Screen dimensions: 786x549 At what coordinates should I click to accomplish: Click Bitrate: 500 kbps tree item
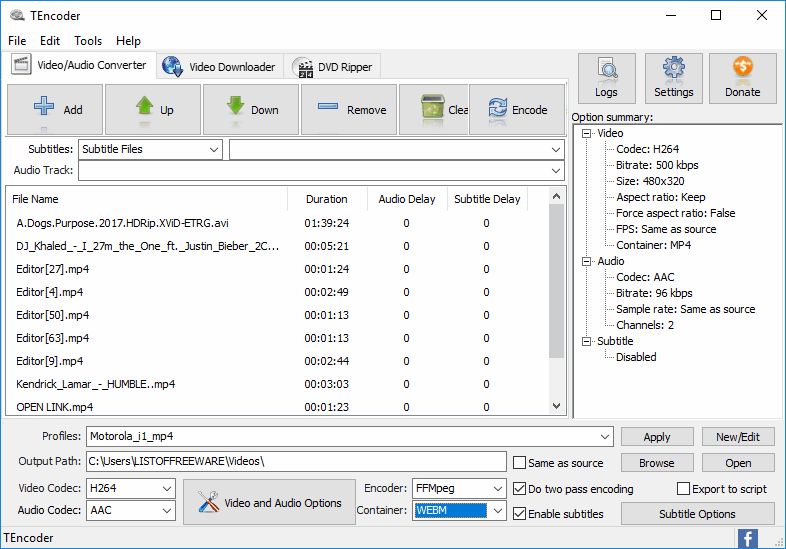pyautogui.click(x=657, y=165)
